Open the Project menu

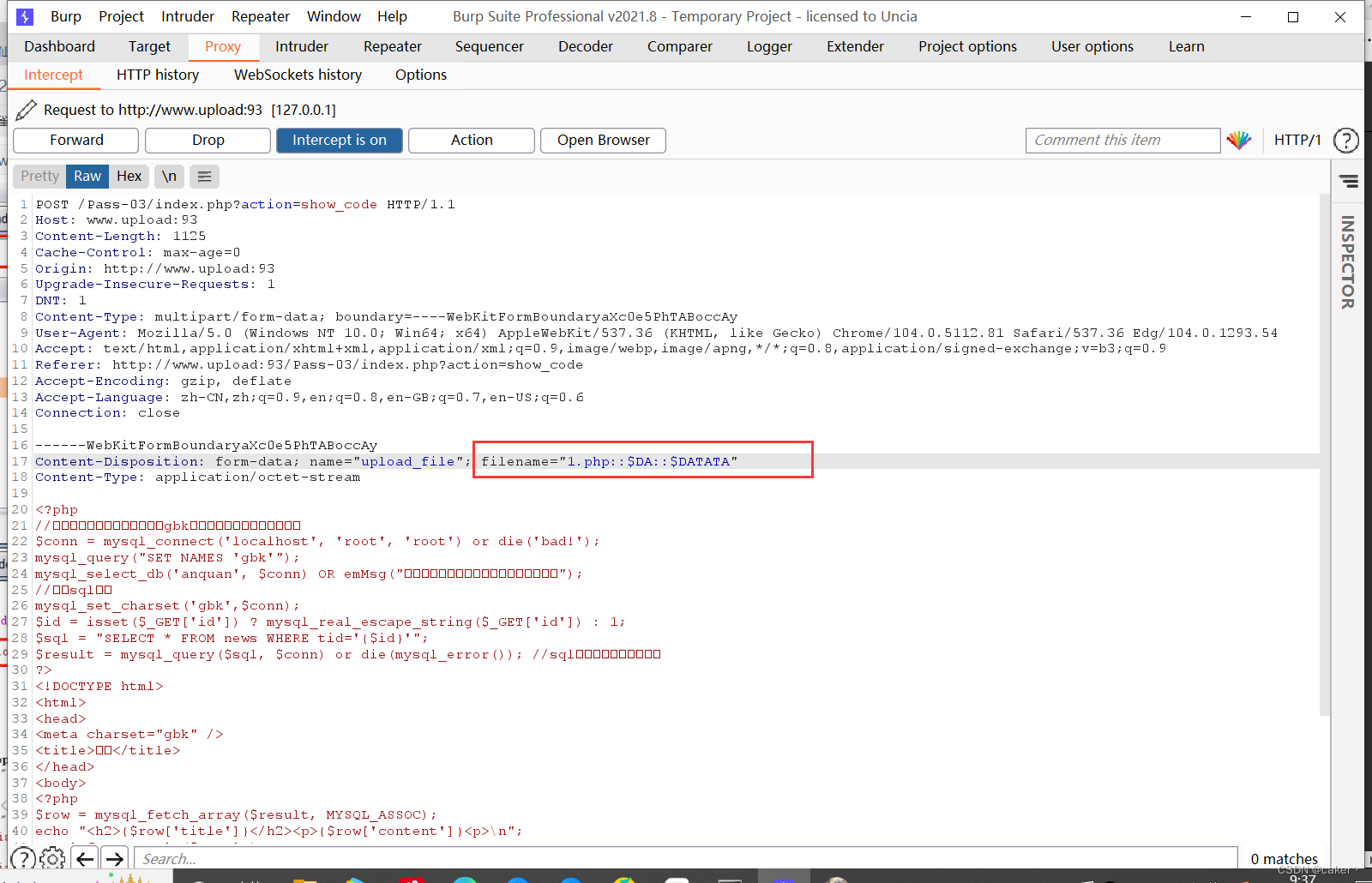pos(121,16)
